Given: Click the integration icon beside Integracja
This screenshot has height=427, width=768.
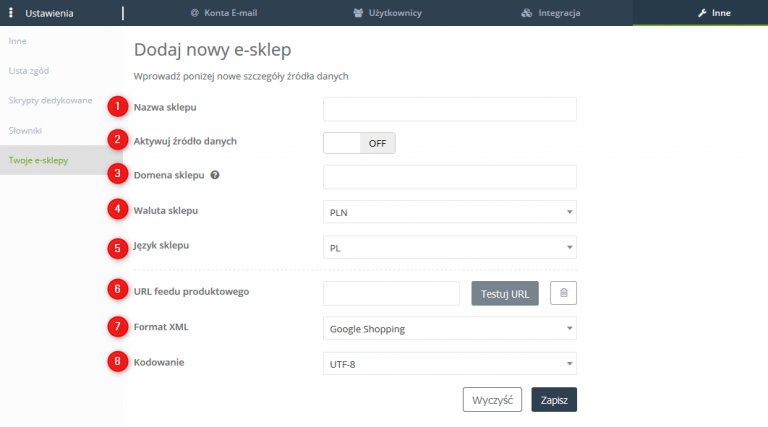Looking at the screenshot, I should [527, 13].
